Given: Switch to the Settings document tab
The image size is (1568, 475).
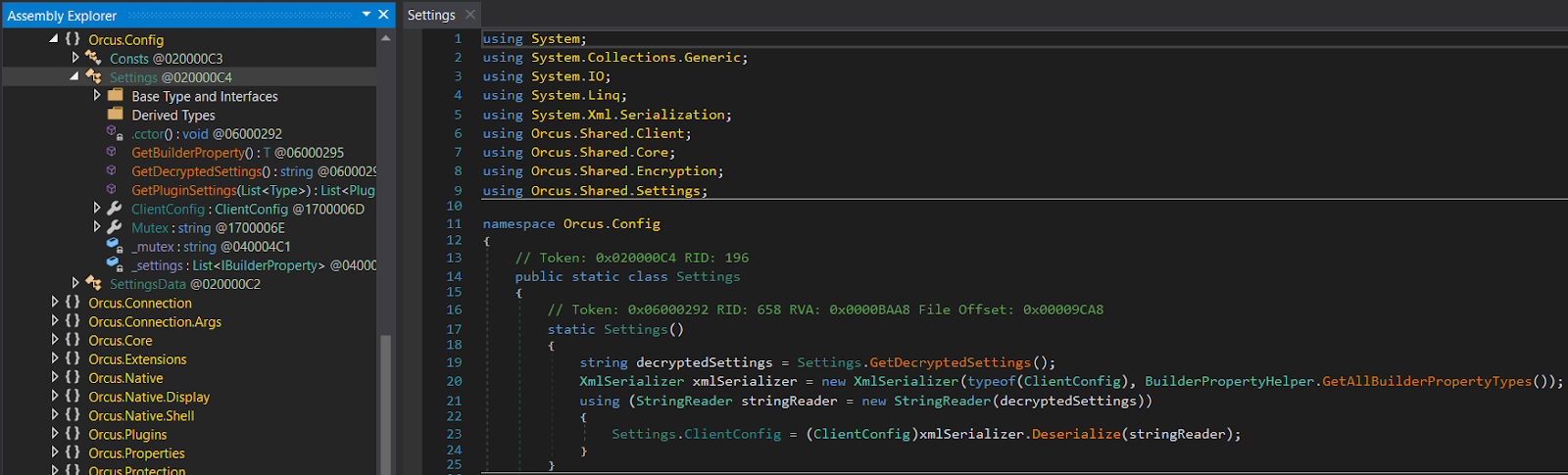Looking at the screenshot, I should [431, 15].
